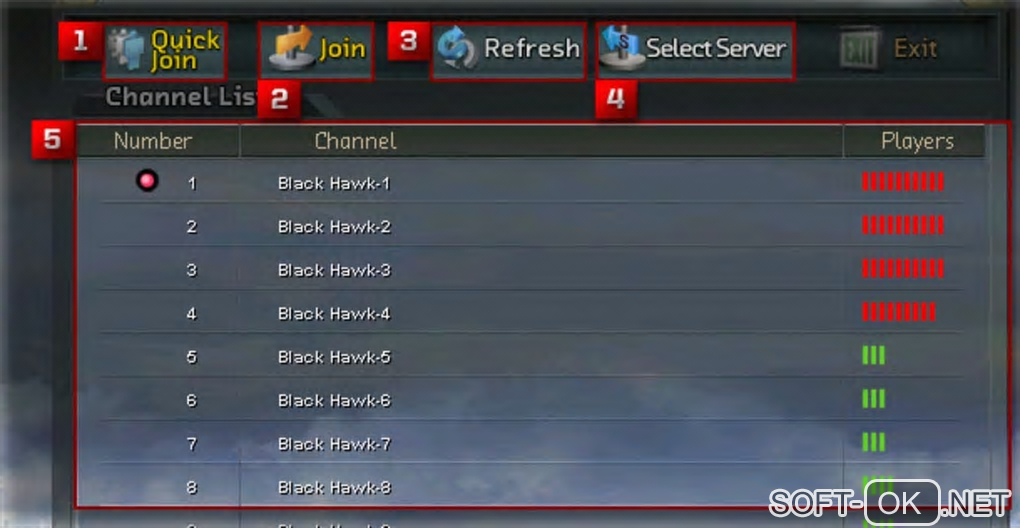This screenshot has height=528, width=1020.
Task: Select the Black Hawk-2 channel row
Action: pyautogui.click(x=530, y=226)
